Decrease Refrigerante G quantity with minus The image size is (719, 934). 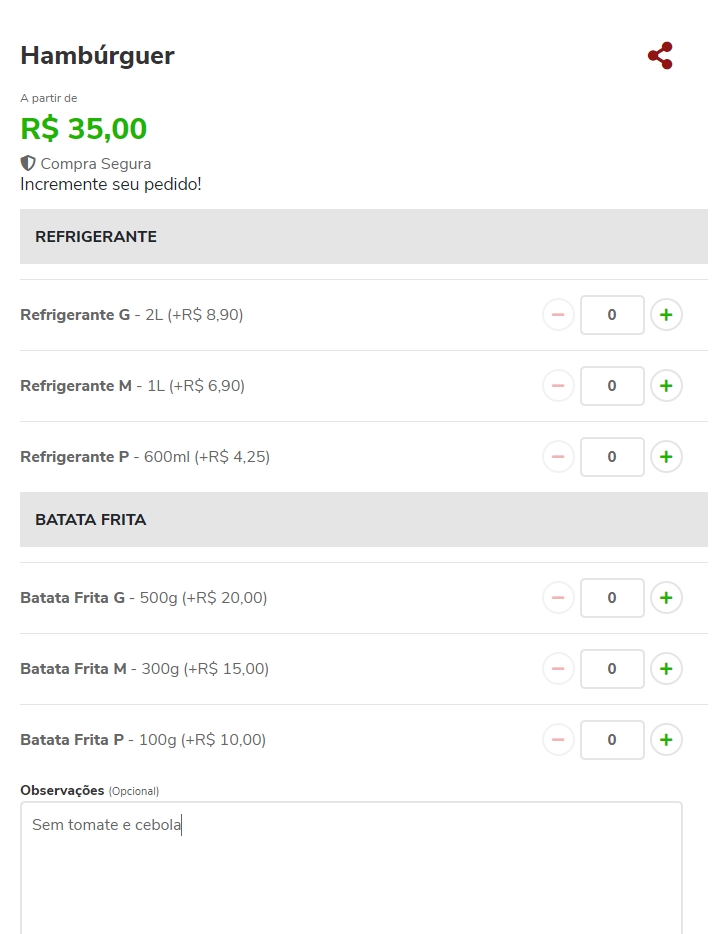(558, 315)
